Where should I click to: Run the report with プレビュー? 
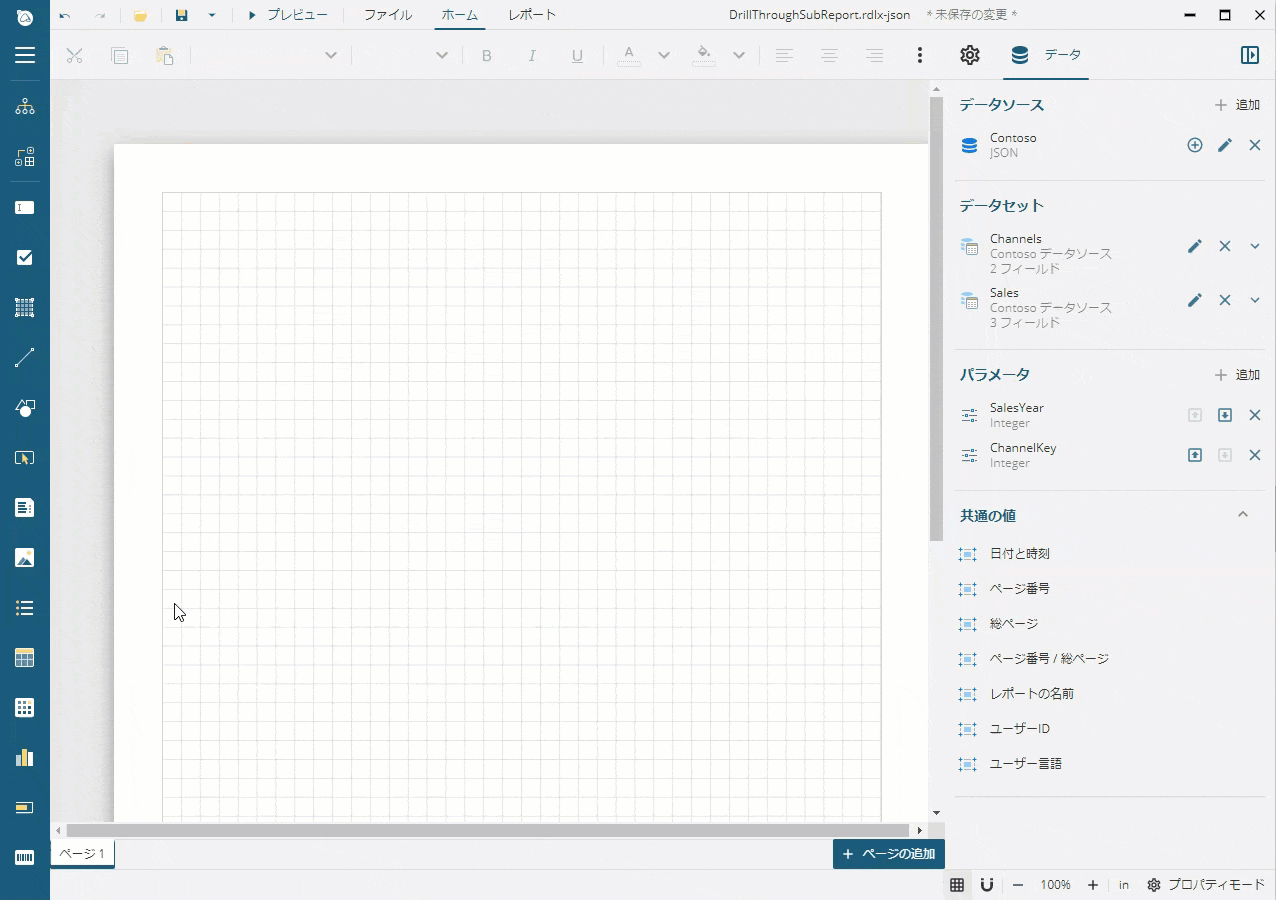(287, 15)
